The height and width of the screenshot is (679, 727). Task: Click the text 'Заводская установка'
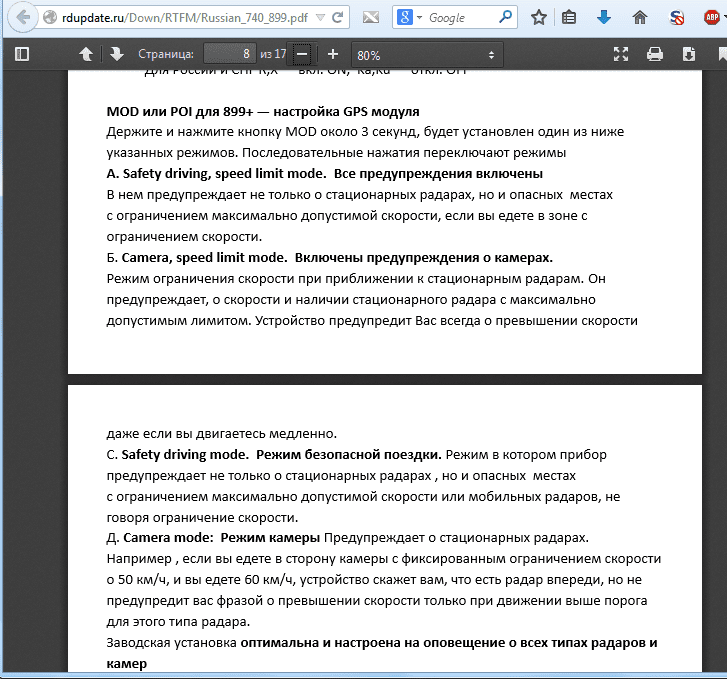coord(172,643)
